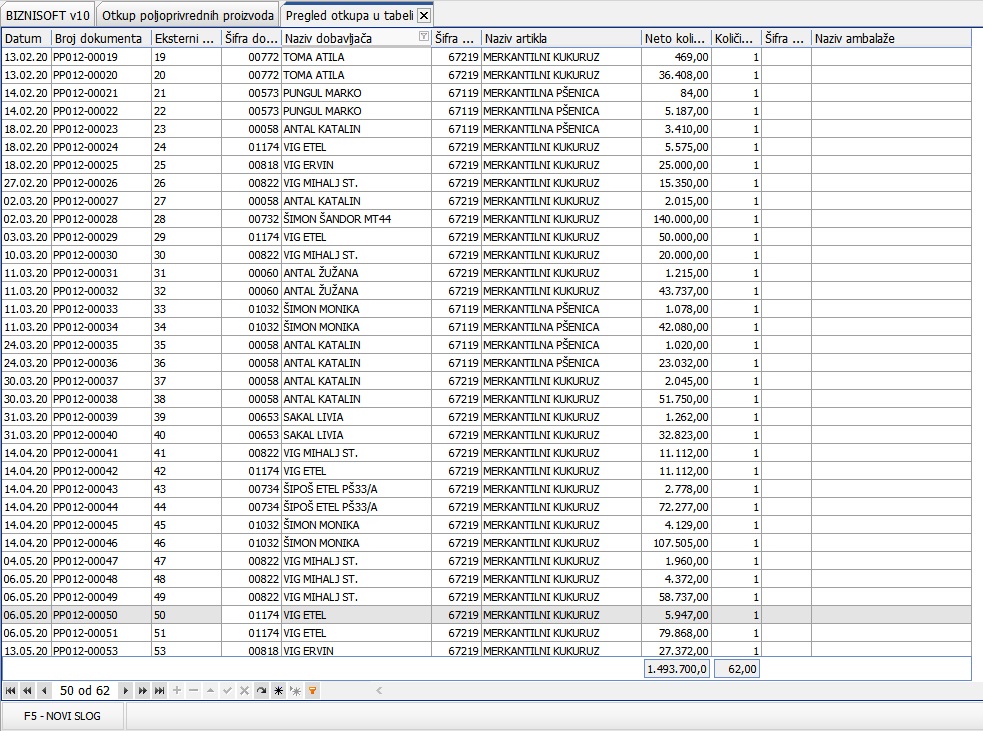Click quantity 72.277,00 cell
The image size is (983, 731).
pyautogui.click(x=676, y=507)
